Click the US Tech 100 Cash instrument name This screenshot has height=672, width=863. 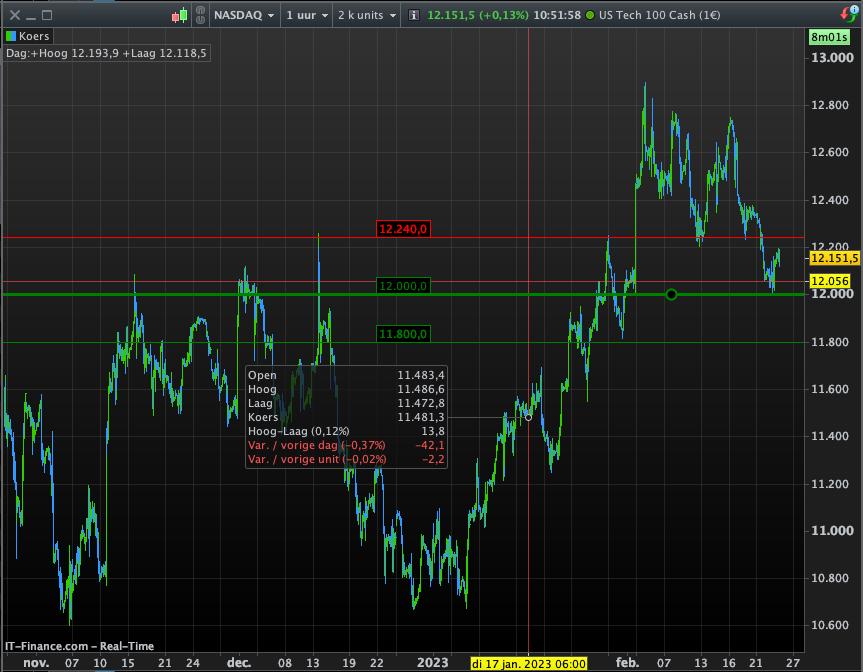659,15
